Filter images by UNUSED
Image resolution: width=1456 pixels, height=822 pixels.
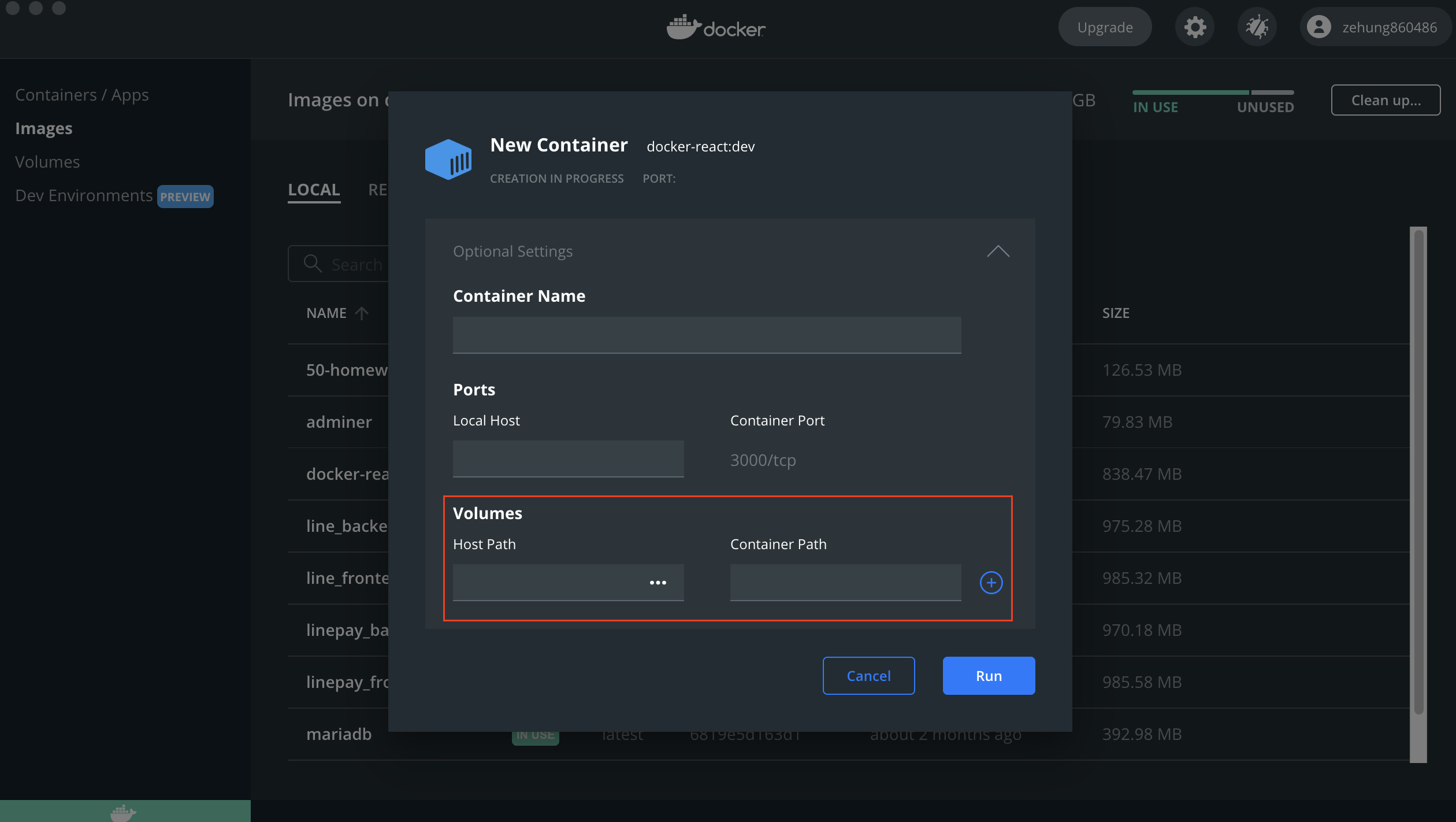click(x=1265, y=106)
